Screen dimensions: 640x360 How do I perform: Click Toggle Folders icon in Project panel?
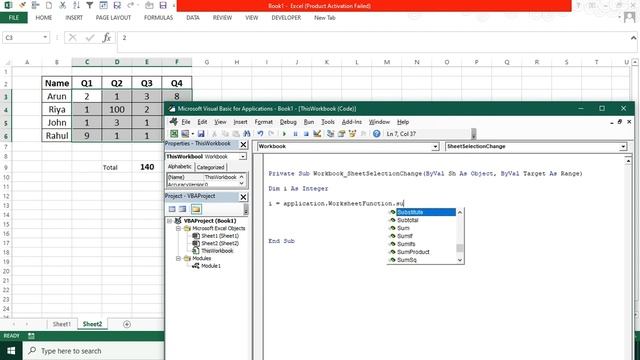coord(196,209)
